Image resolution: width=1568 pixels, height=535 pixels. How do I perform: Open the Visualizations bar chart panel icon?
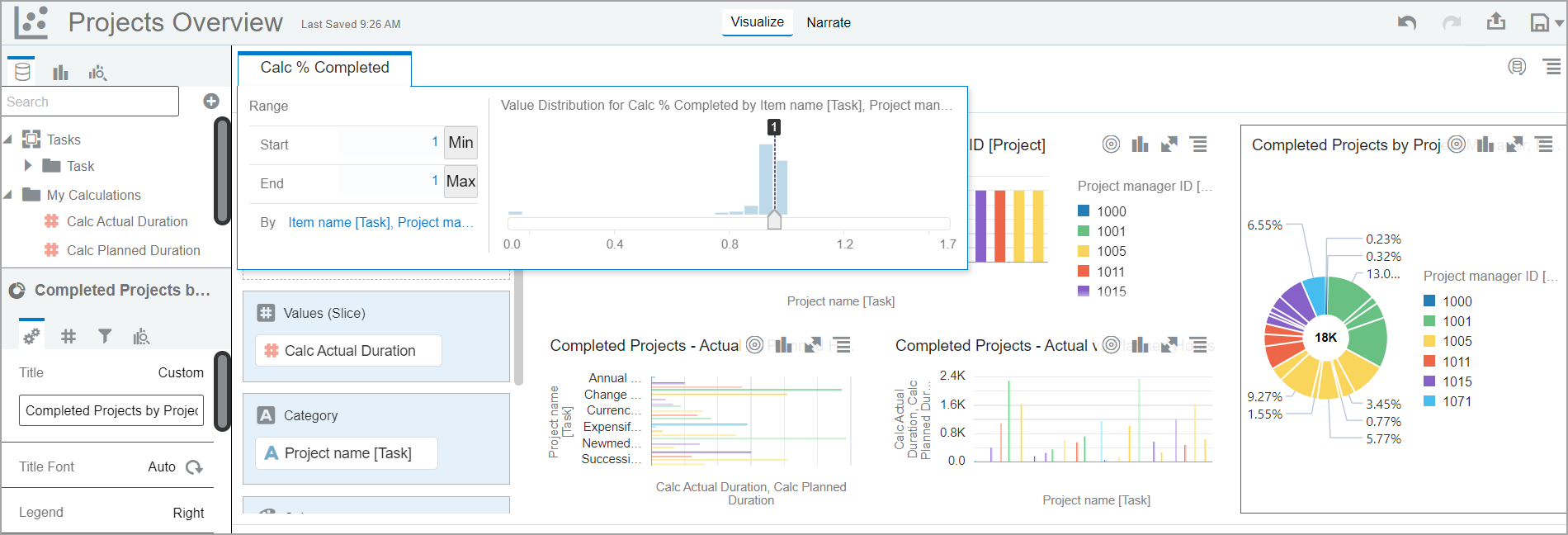tap(60, 73)
